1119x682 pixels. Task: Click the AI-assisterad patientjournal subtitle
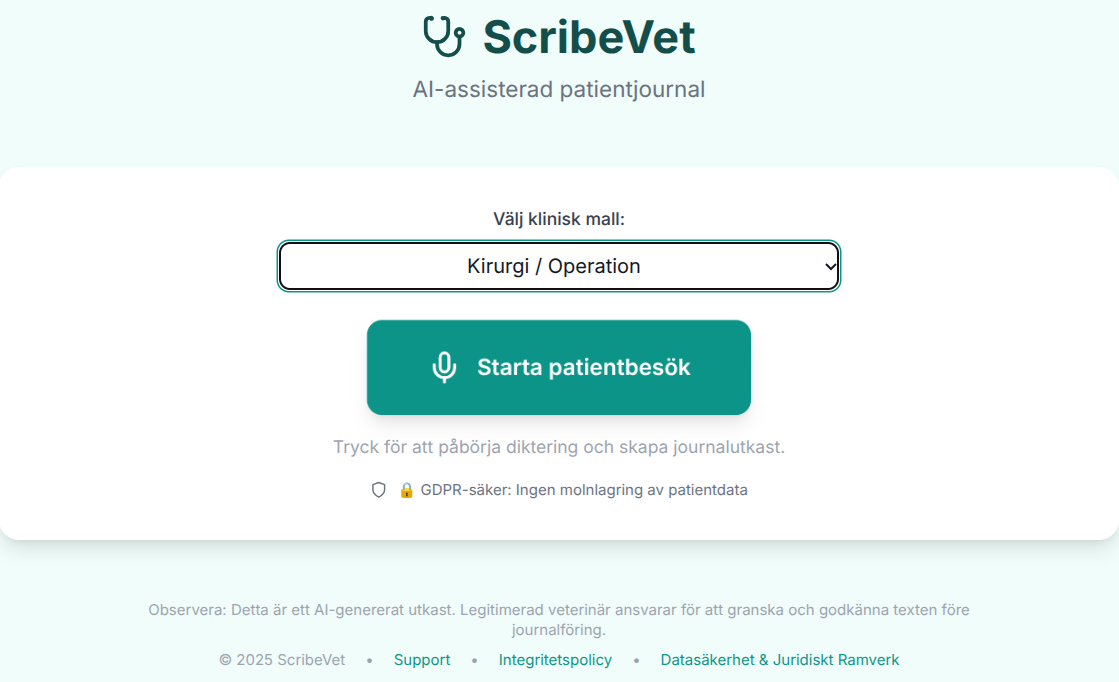559,89
